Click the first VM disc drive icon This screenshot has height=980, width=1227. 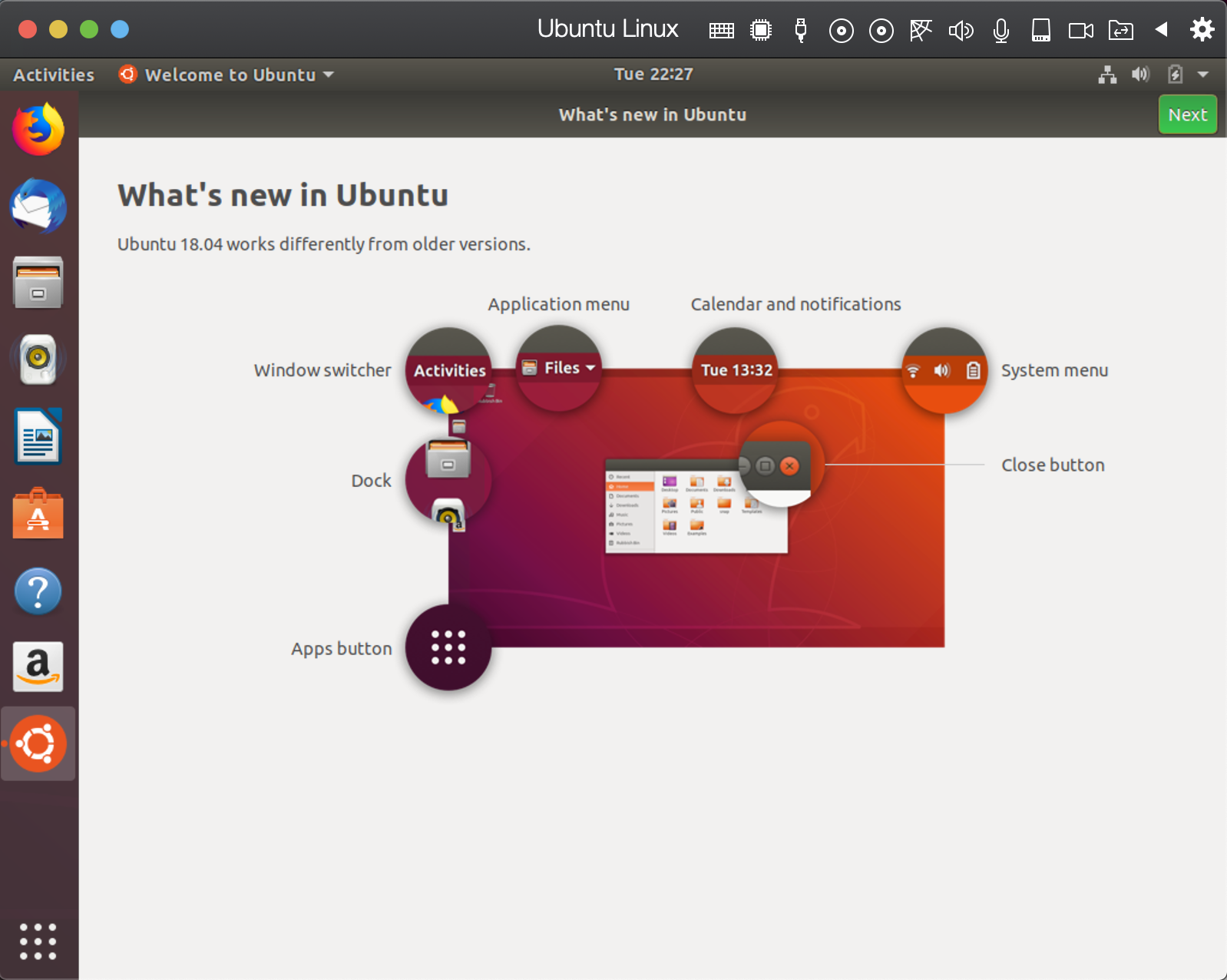tap(842, 31)
